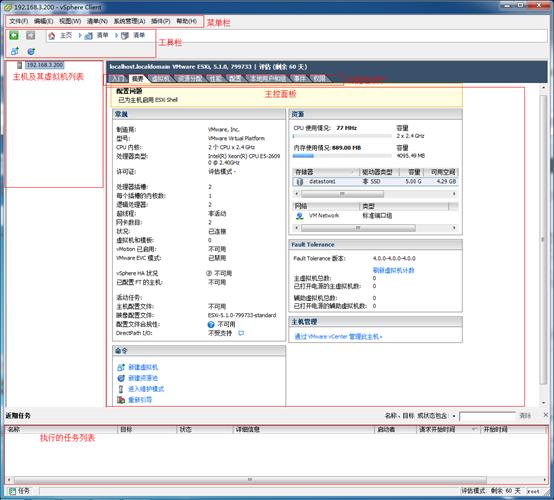Image resolution: width=554 pixels, height=500 pixels.
Task: Click the 新建资源池 command link
Action: click(x=143, y=378)
